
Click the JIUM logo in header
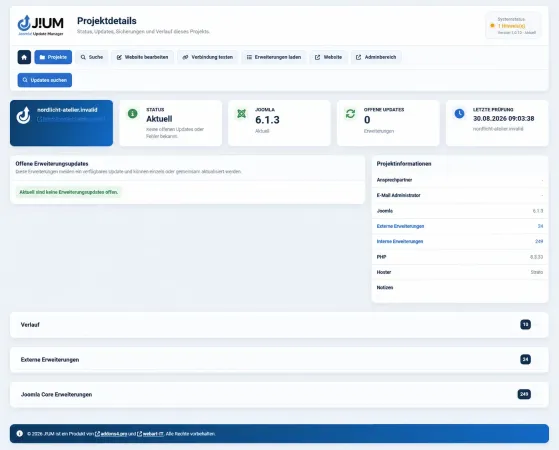pos(41,25)
